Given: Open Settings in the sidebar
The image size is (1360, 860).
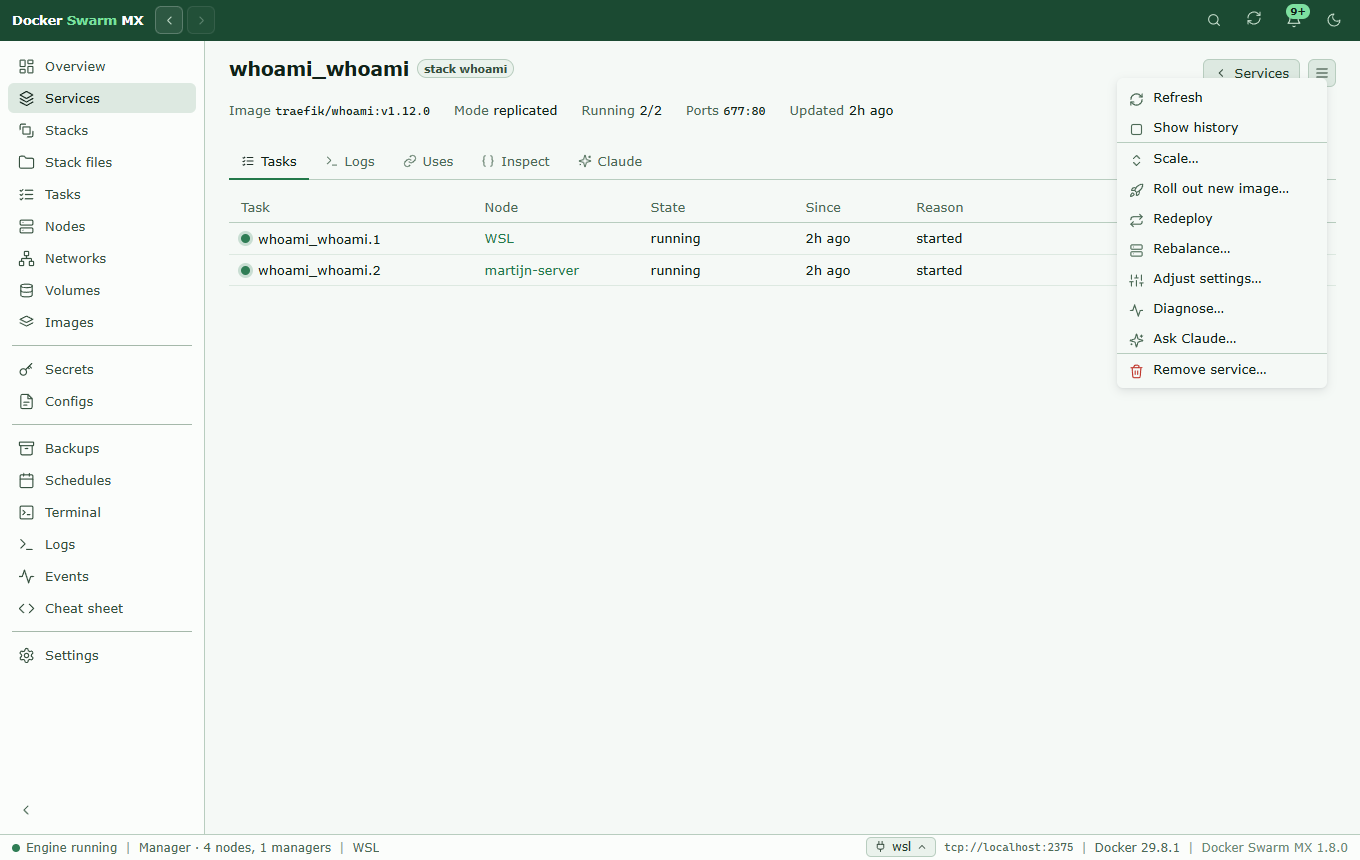Looking at the screenshot, I should (x=102, y=655).
